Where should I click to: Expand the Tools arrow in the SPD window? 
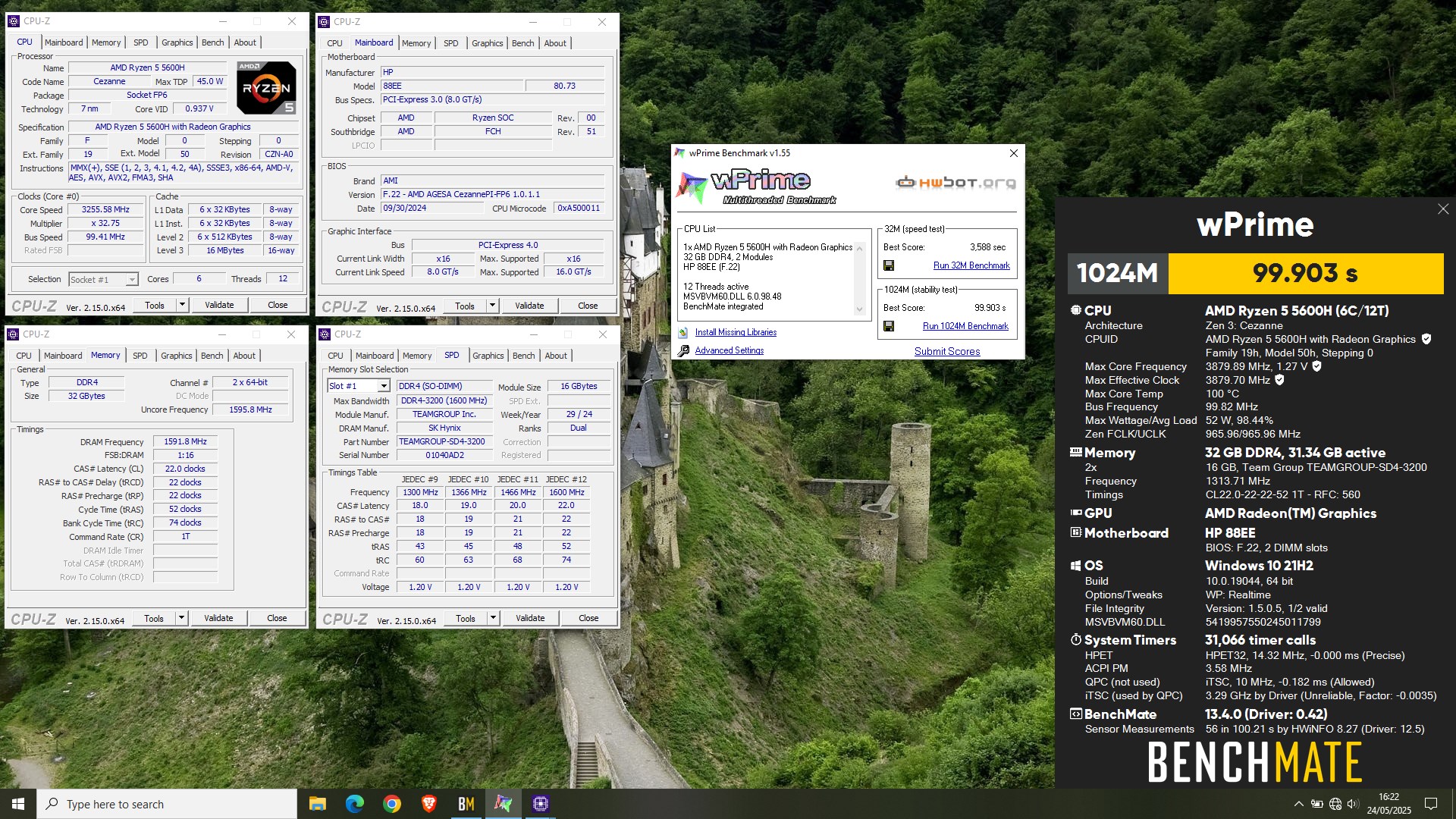click(493, 619)
